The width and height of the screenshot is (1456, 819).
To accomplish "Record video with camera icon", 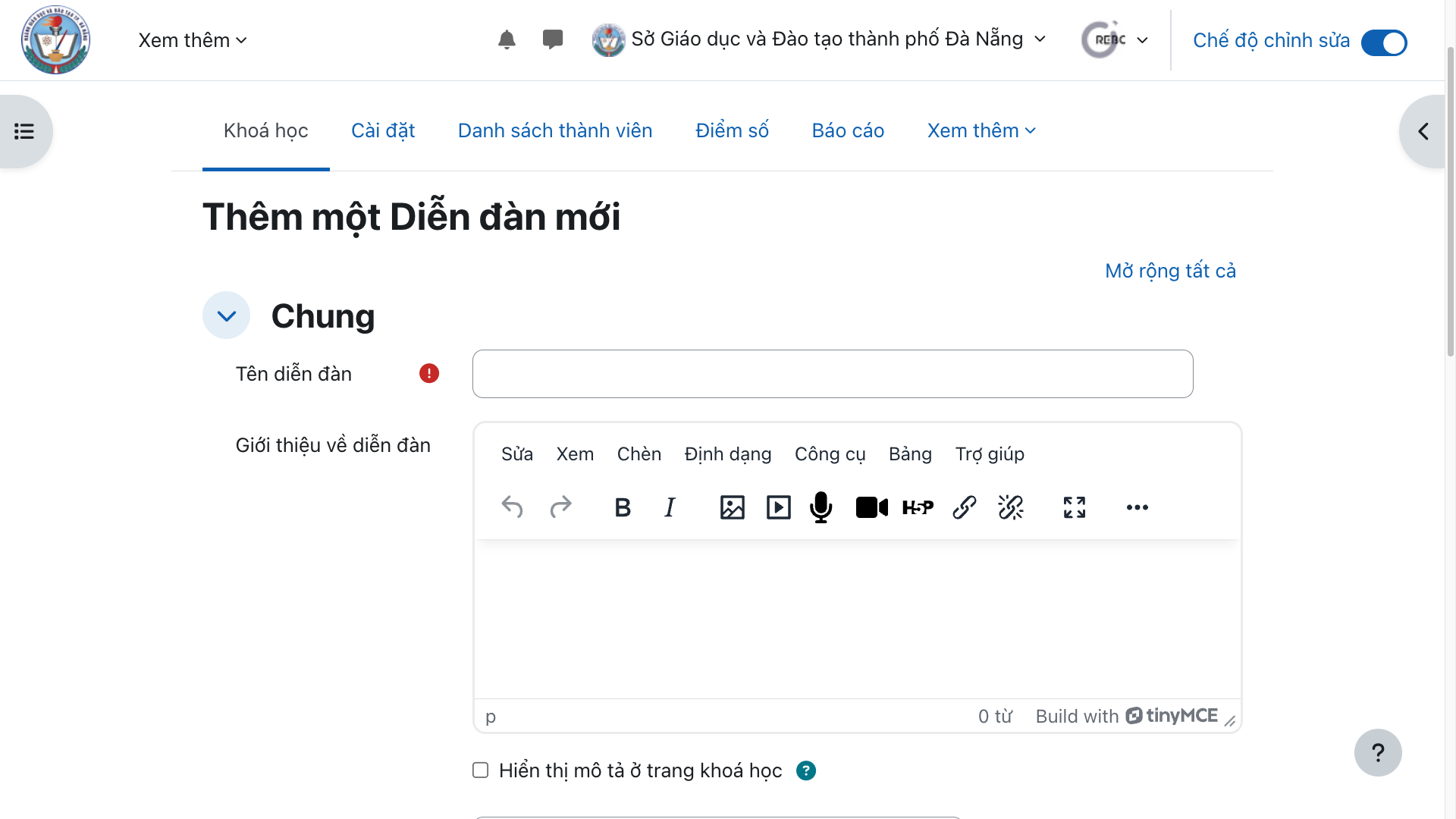I will click(872, 507).
